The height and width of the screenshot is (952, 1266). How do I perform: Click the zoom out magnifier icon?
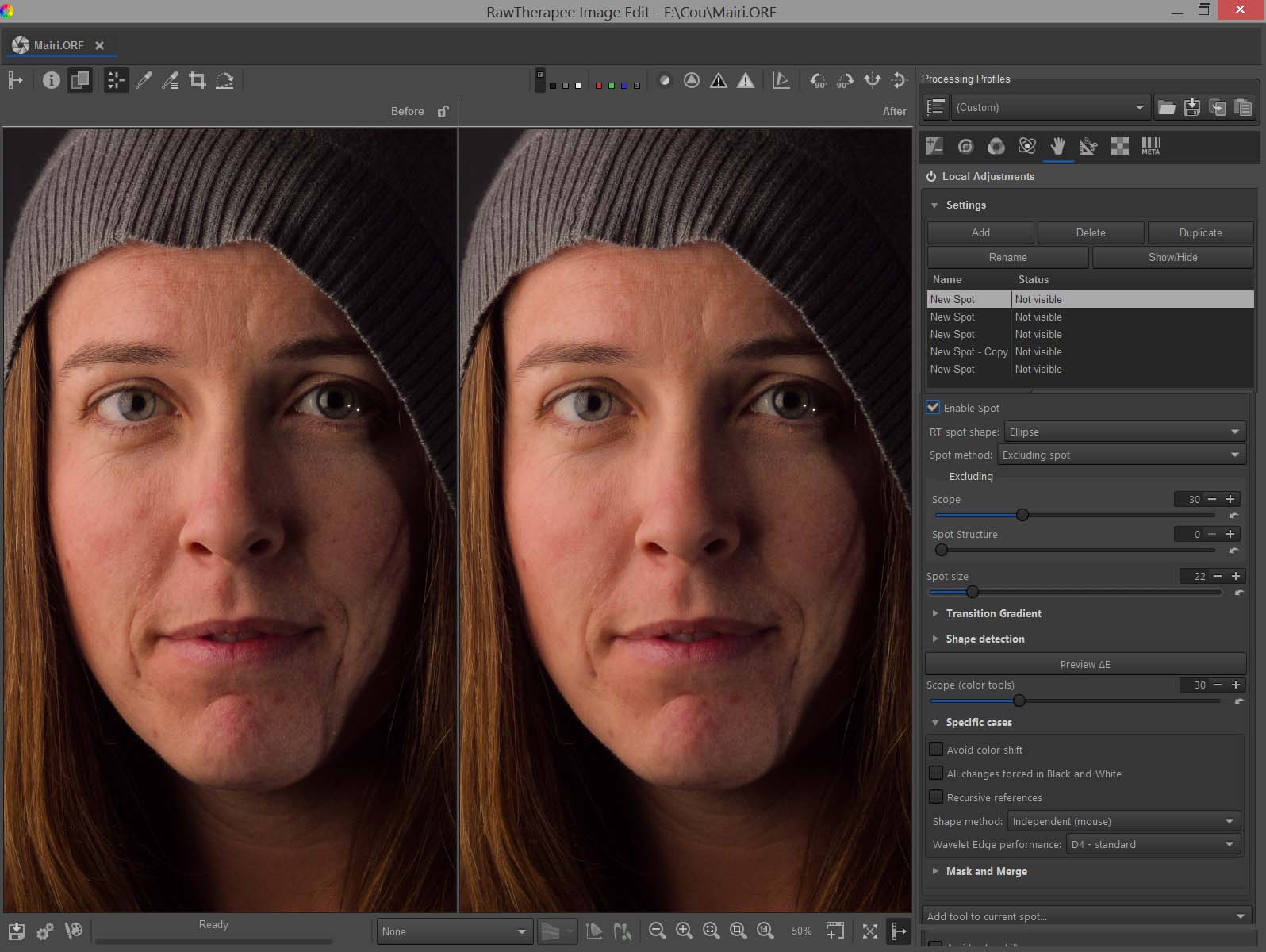click(x=657, y=931)
